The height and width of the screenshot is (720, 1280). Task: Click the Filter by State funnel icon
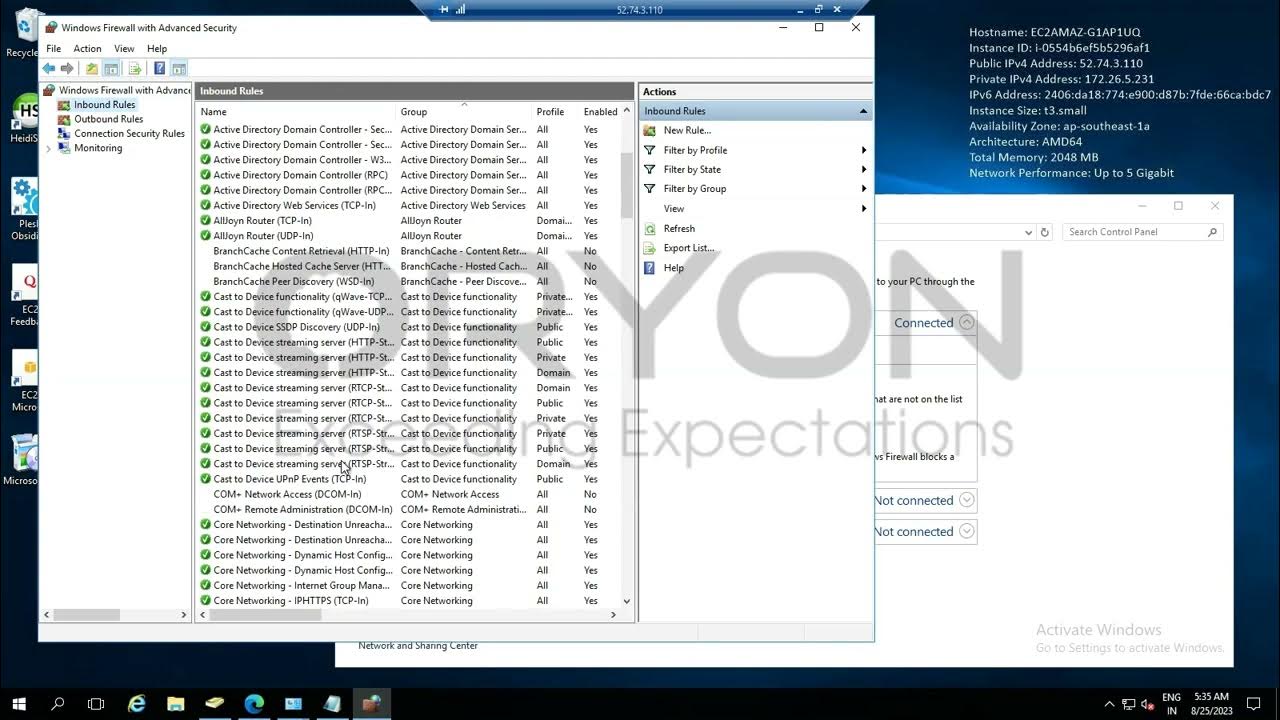pos(650,169)
